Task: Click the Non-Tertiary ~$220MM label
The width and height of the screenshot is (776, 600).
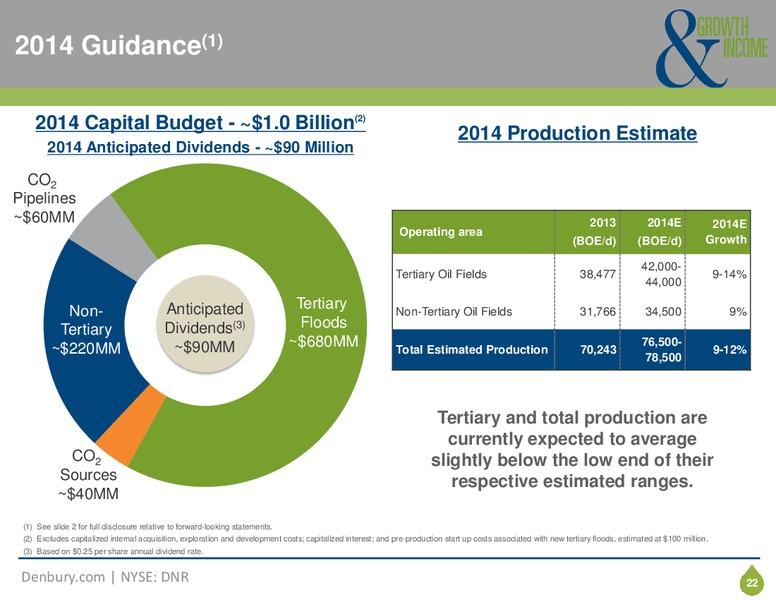Action: pyautogui.click(x=86, y=329)
